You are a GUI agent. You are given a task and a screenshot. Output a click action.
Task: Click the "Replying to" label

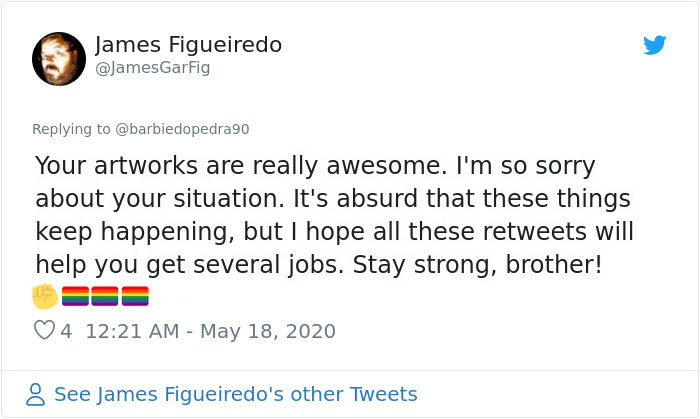71,129
